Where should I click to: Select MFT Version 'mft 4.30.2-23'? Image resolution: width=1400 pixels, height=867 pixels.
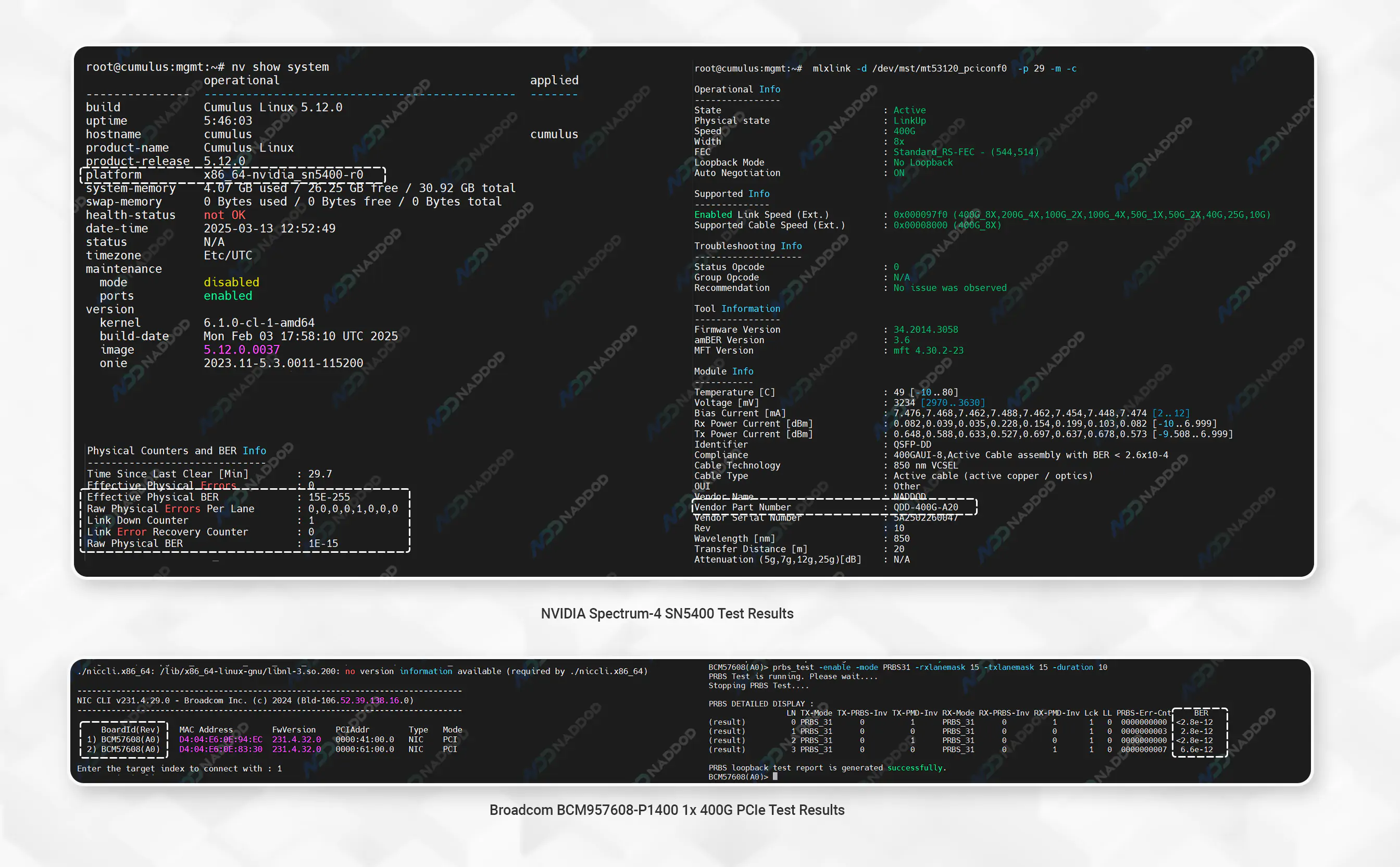click(928, 350)
